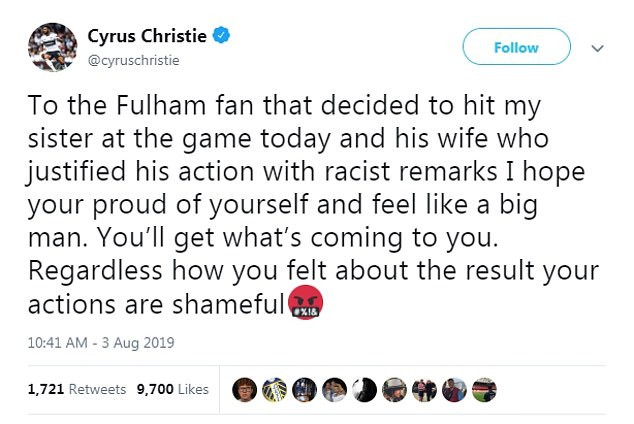Click the blue verified badge
Screen dimensions: 634x424
click(x=221, y=37)
